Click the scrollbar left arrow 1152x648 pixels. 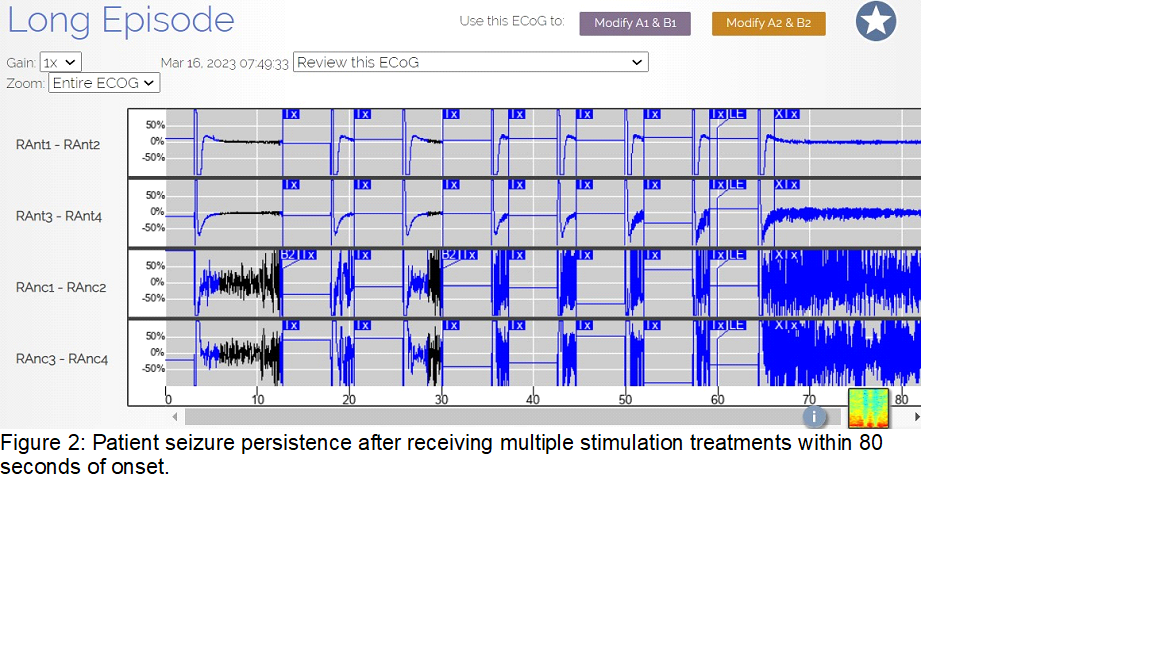pos(175,417)
